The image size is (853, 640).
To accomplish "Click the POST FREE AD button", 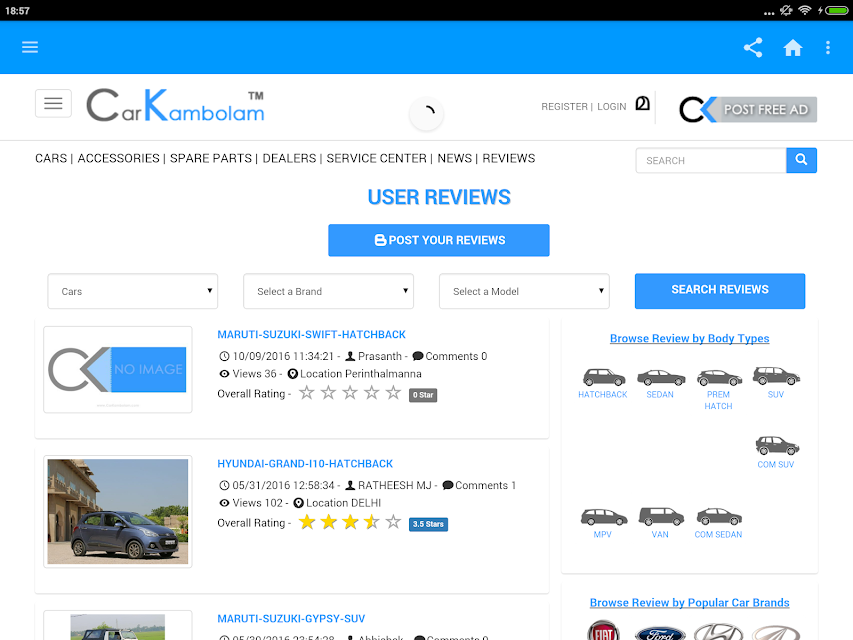I will tap(748, 109).
